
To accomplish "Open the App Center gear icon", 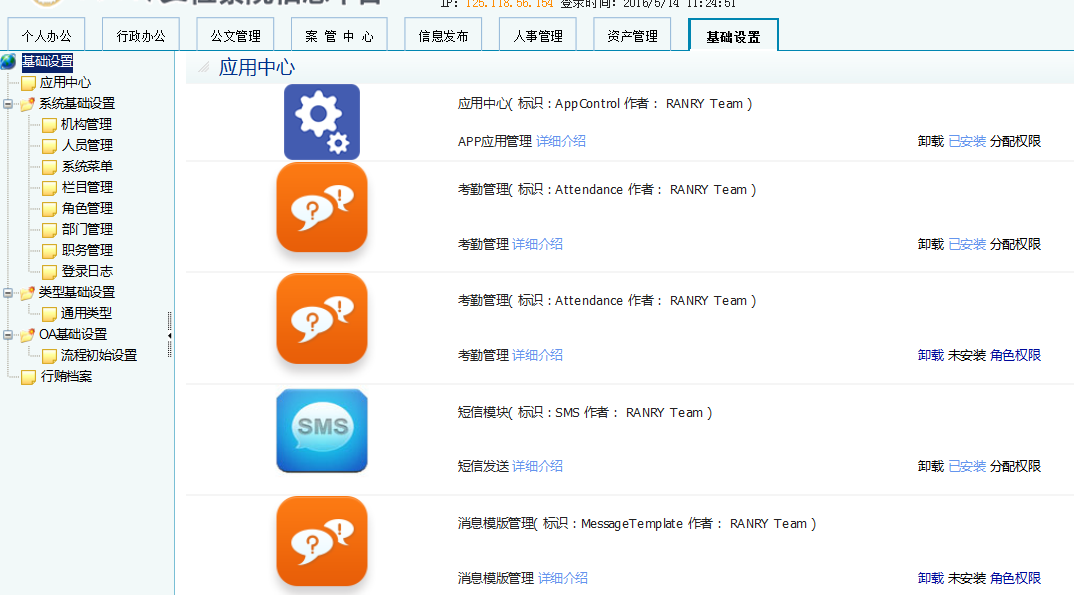I will [x=321, y=121].
